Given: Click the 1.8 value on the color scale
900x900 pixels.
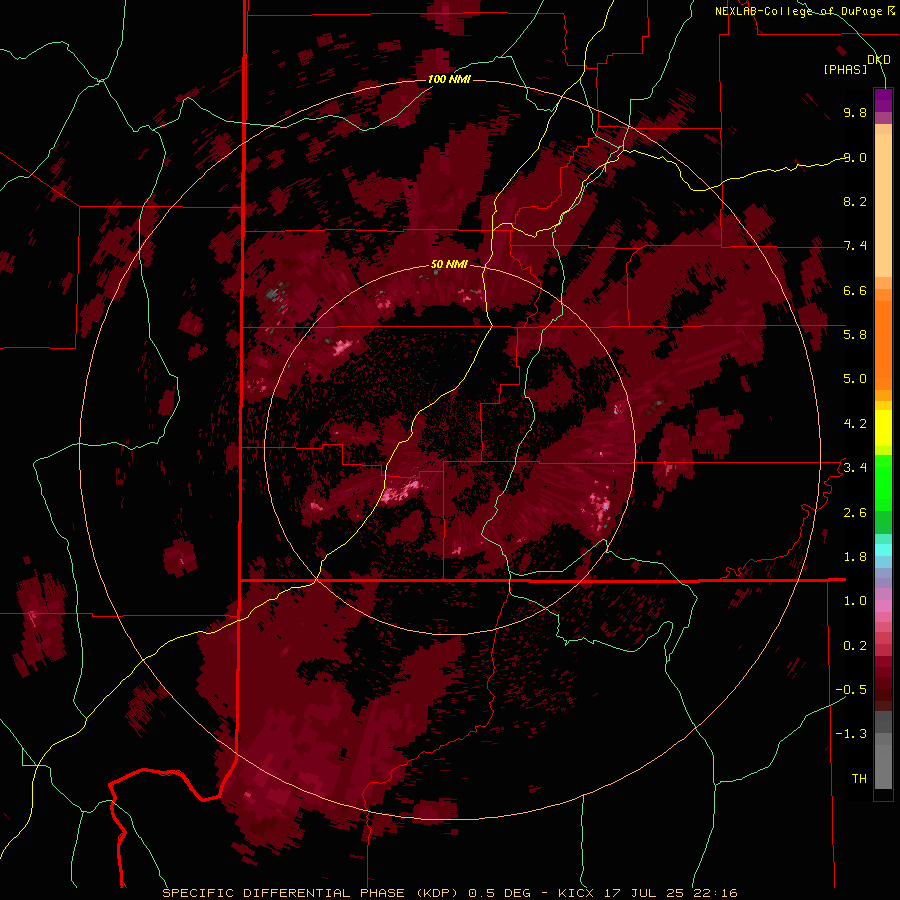Looking at the screenshot, I should point(855,557).
